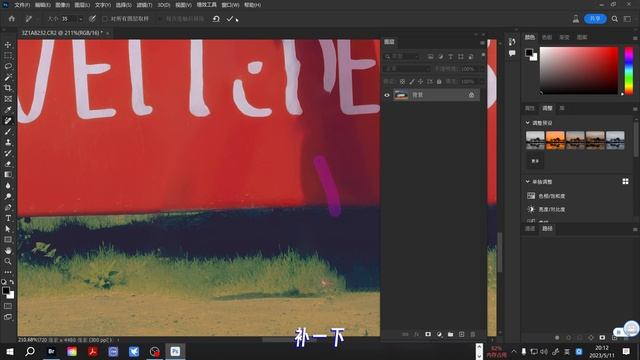Select the Blur tool
640x360 pixels.
point(8,186)
